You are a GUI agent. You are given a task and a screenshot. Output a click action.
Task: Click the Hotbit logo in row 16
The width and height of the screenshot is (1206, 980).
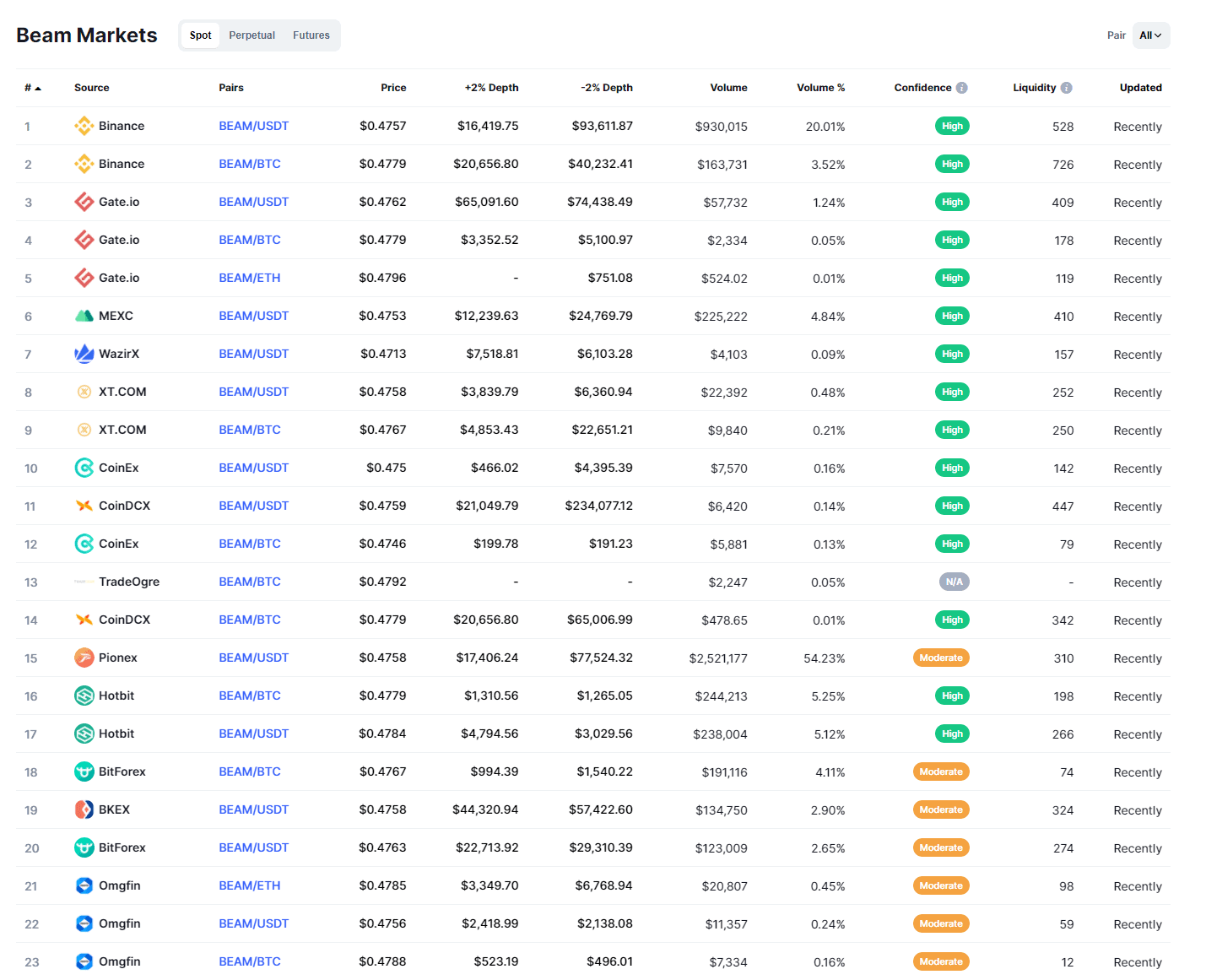point(84,696)
